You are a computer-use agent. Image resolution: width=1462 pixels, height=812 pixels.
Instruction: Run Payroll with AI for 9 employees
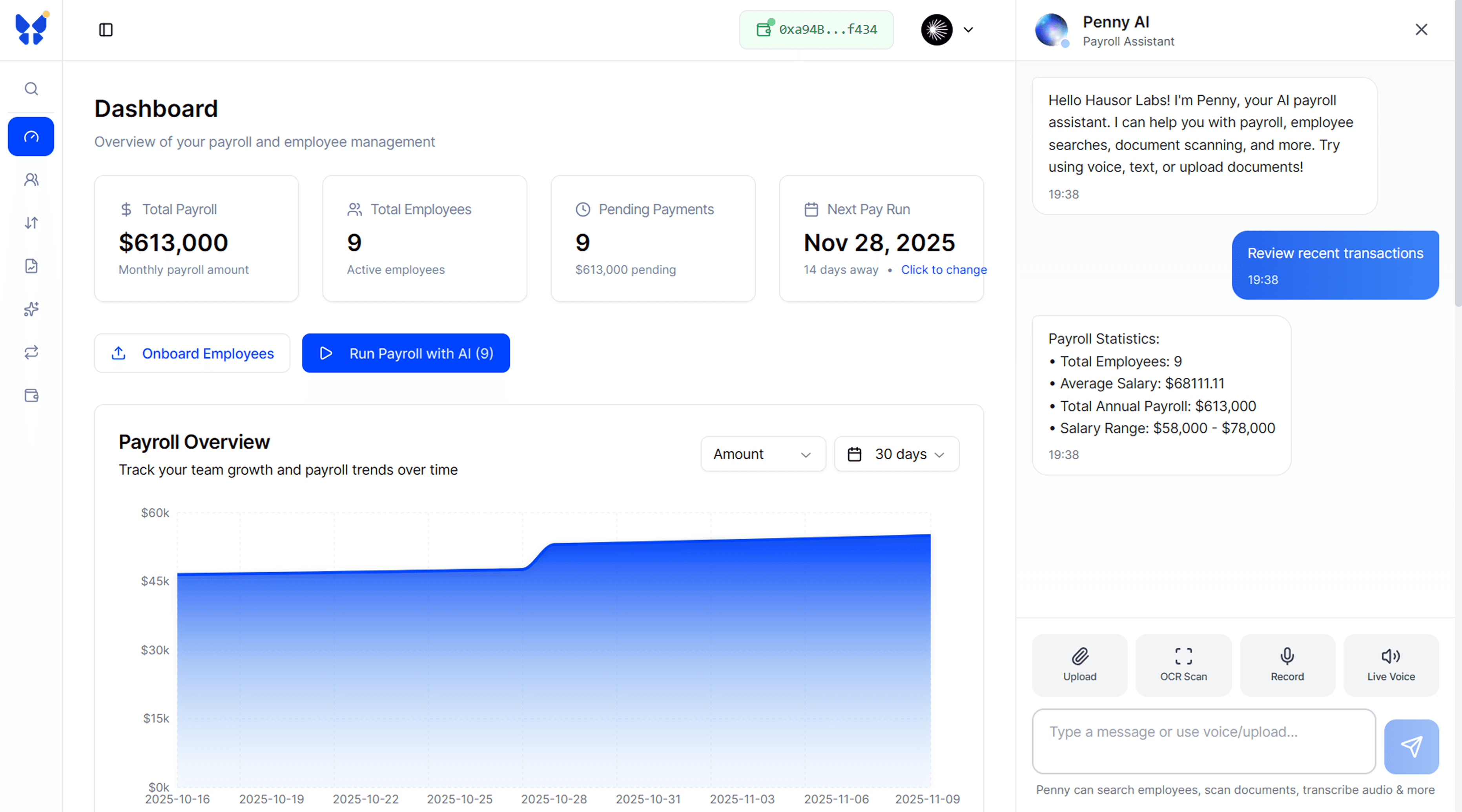click(406, 353)
